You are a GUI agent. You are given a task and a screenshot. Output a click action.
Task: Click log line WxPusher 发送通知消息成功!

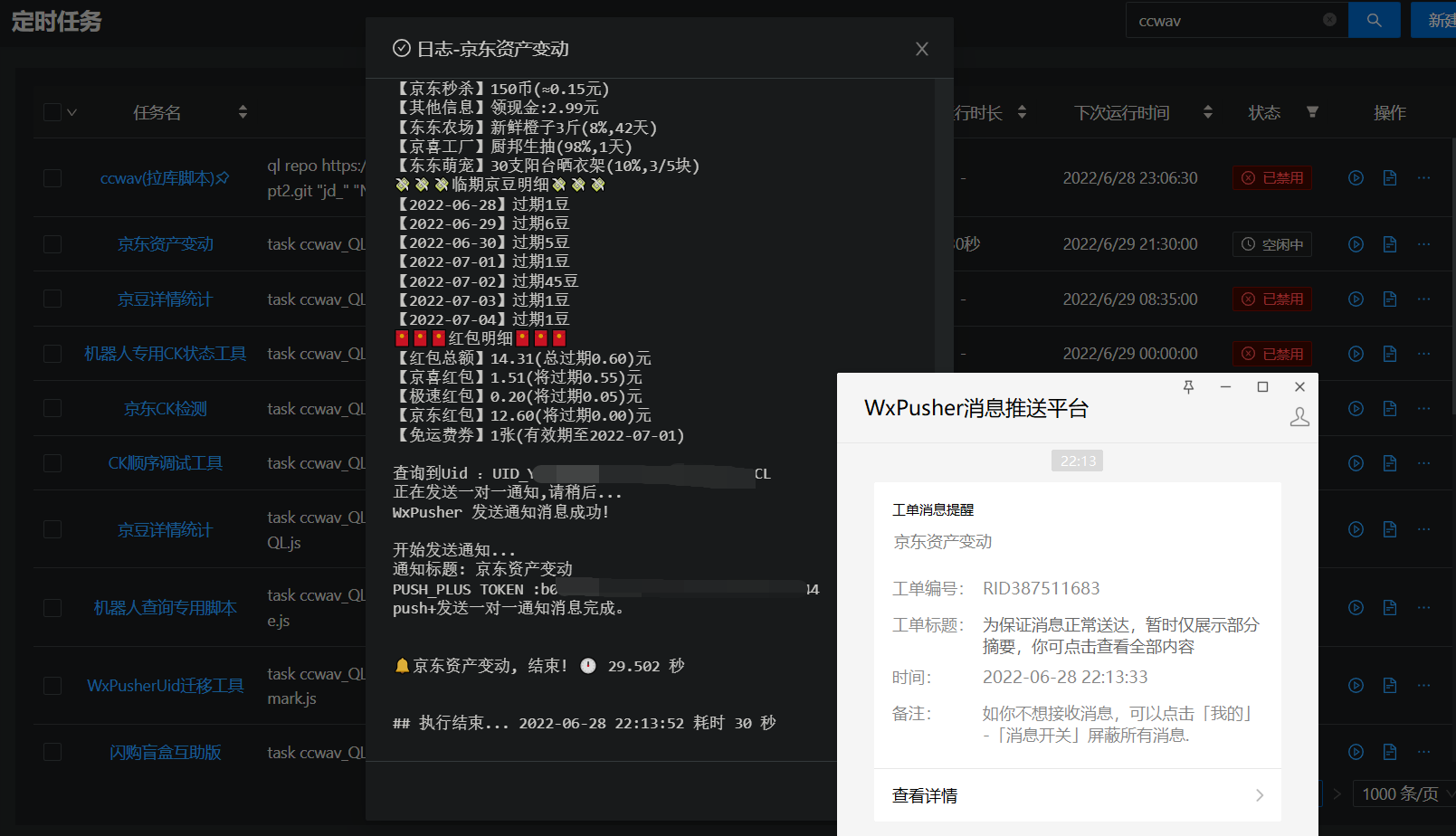click(500, 512)
